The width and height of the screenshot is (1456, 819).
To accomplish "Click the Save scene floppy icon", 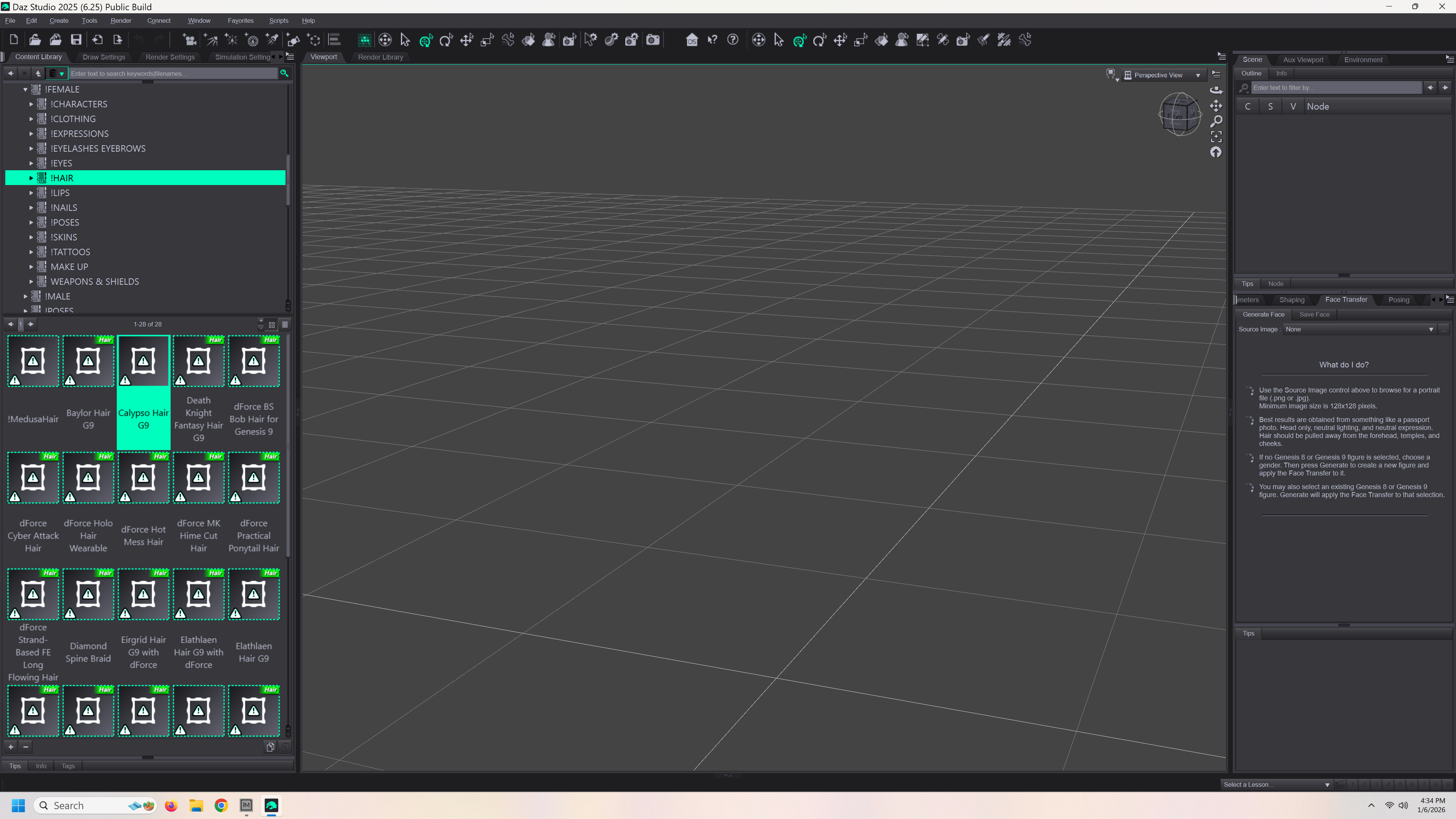I will point(76,39).
